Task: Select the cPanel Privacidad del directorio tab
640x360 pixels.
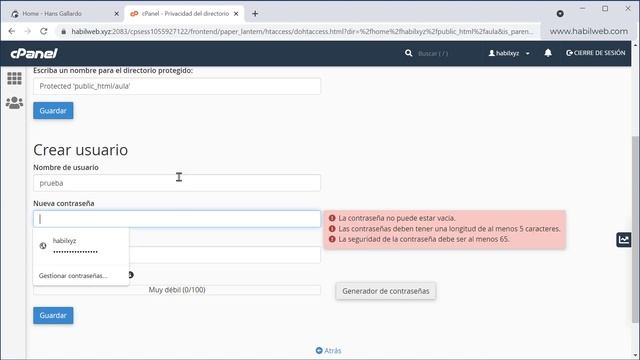Action: pyautogui.click(x=184, y=13)
